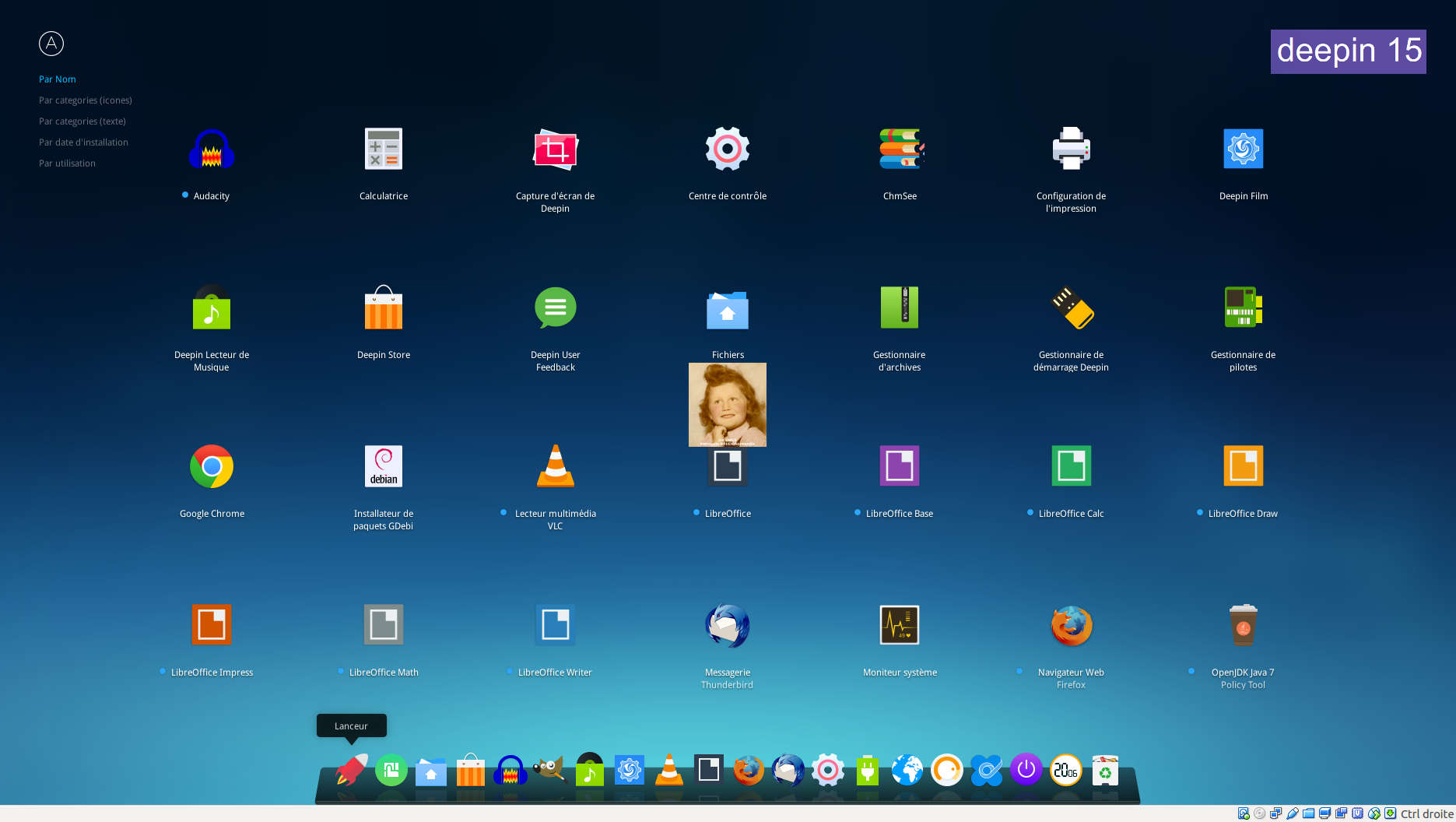Open Gestionnaire d'archives
The width and height of the screenshot is (1456, 822).
click(900, 308)
